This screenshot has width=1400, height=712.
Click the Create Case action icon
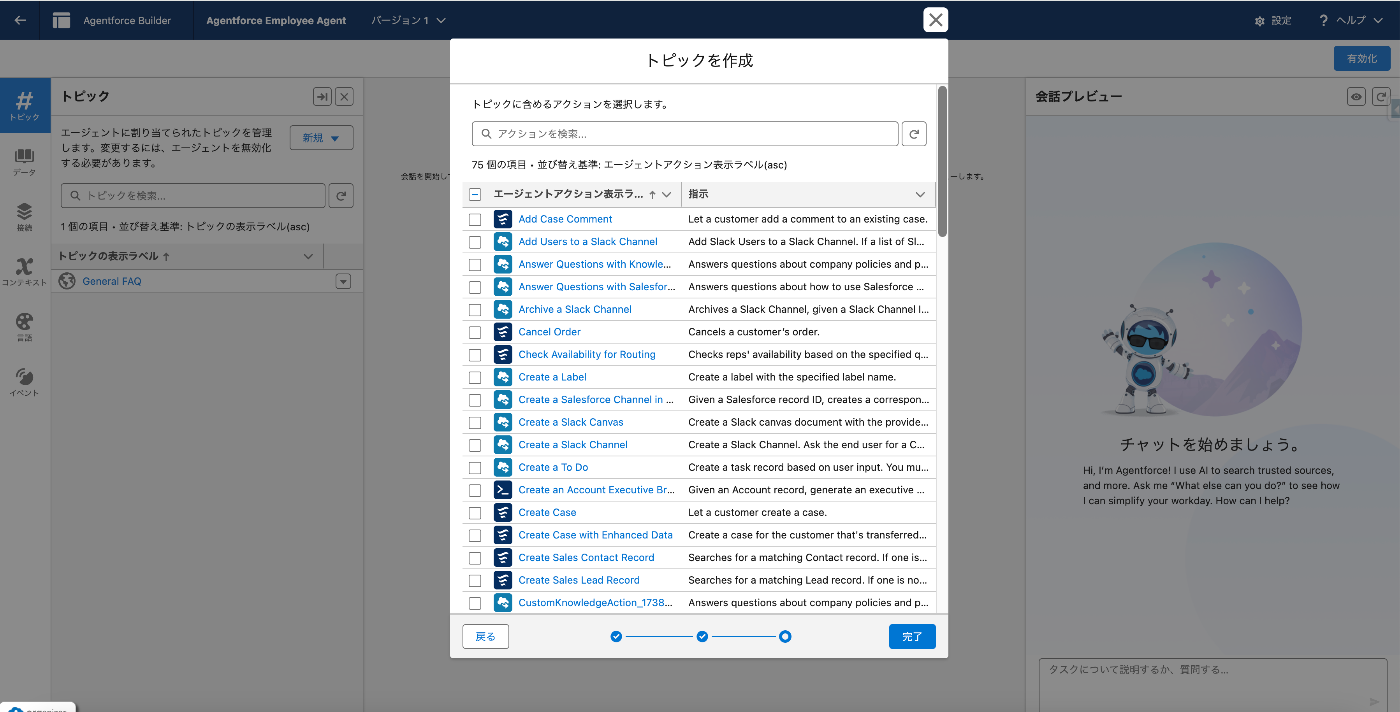[x=503, y=512]
